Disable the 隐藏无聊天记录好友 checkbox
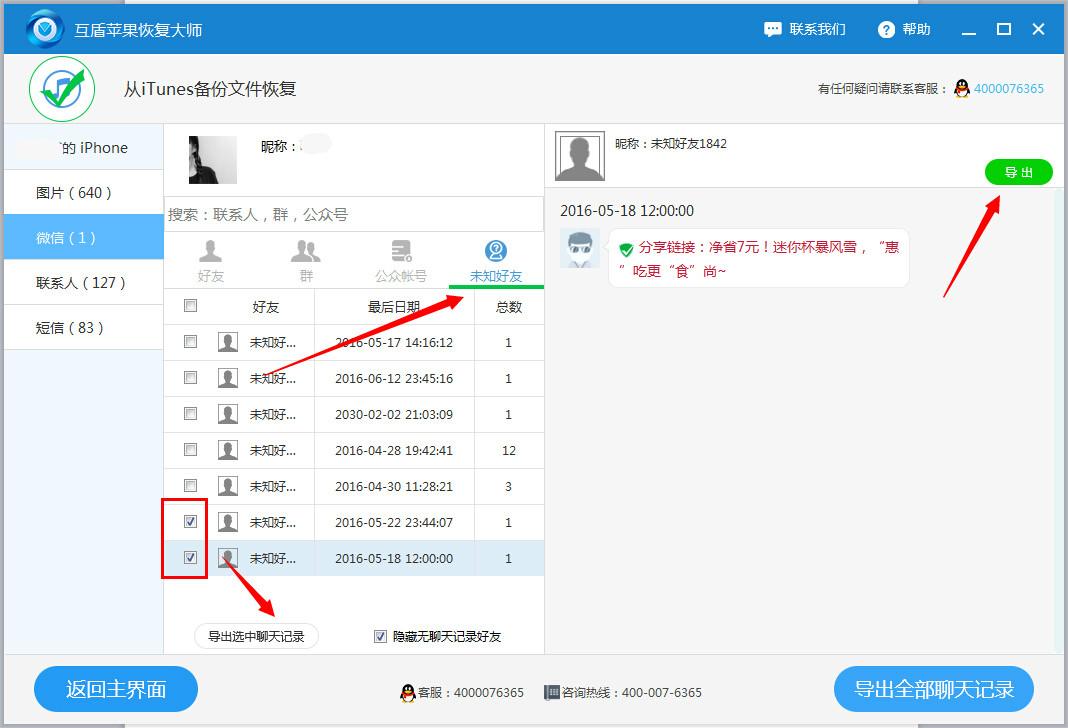This screenshot has height=728, width=1068. point(380,636)
